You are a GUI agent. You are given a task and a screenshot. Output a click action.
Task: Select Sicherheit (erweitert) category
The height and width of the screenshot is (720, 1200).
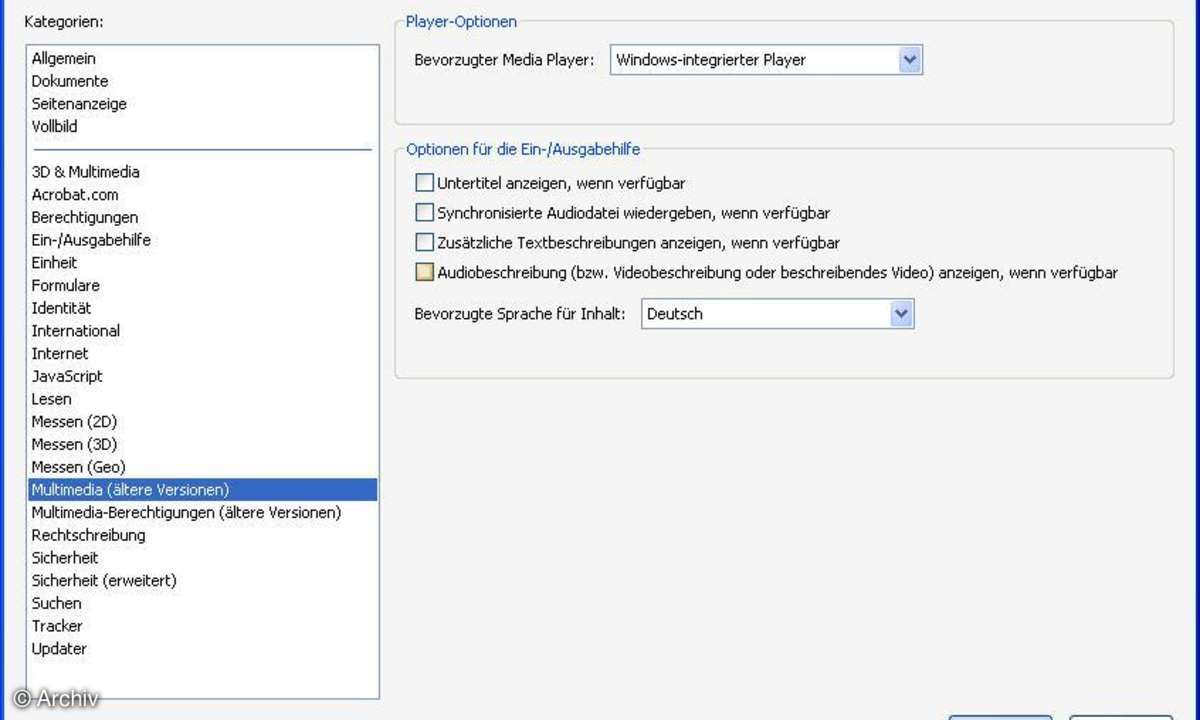[104, 581]
